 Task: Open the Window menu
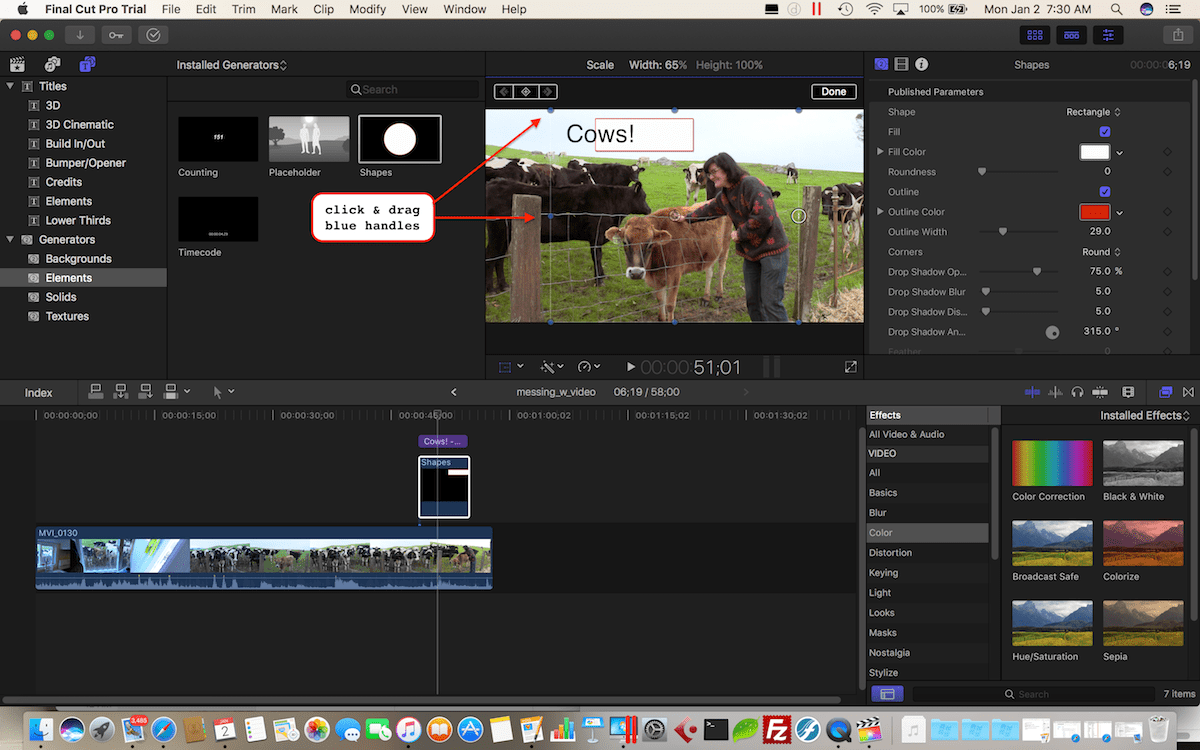[464, 9]
